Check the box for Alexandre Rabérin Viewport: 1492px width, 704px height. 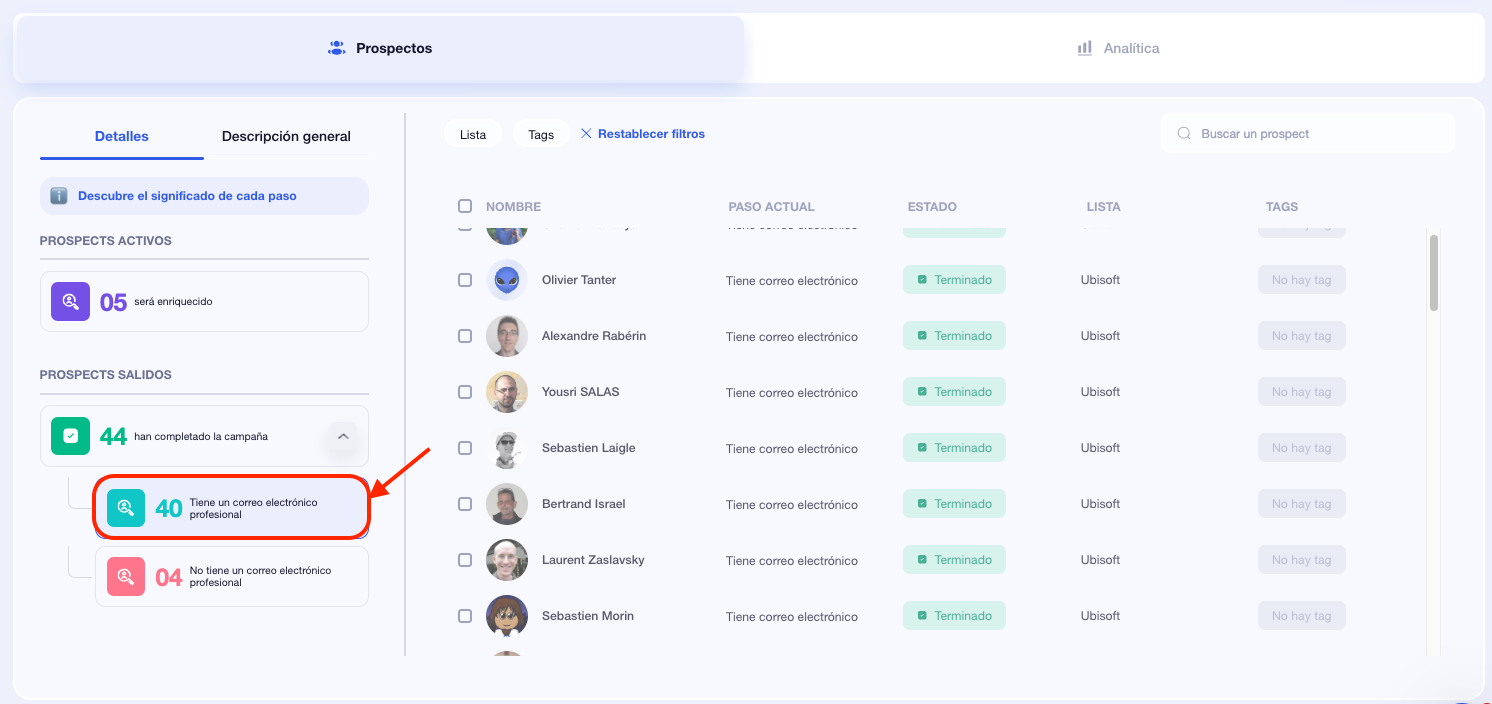[x=465, y=336]
